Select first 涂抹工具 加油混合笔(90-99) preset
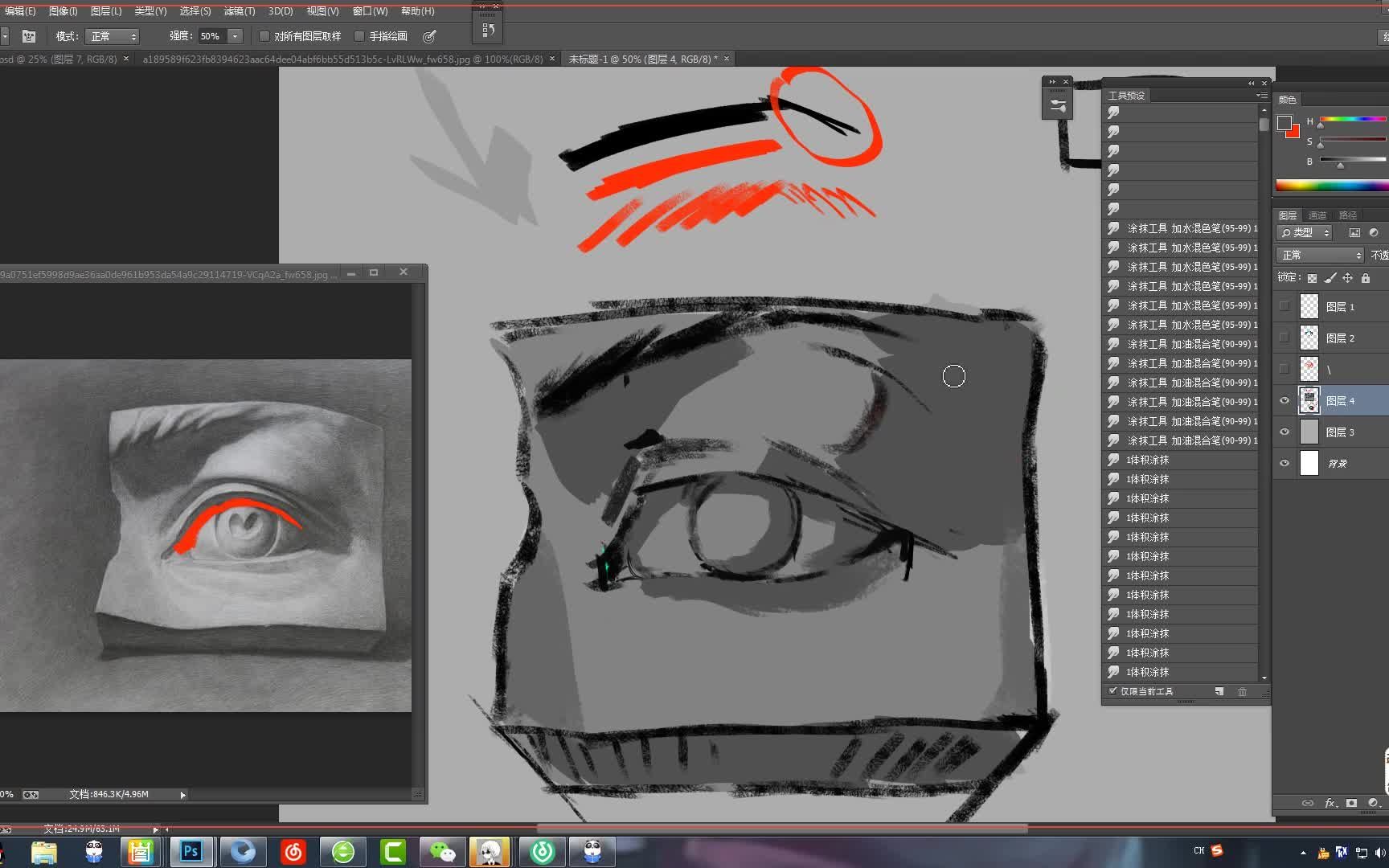 tap(1182, 344)
